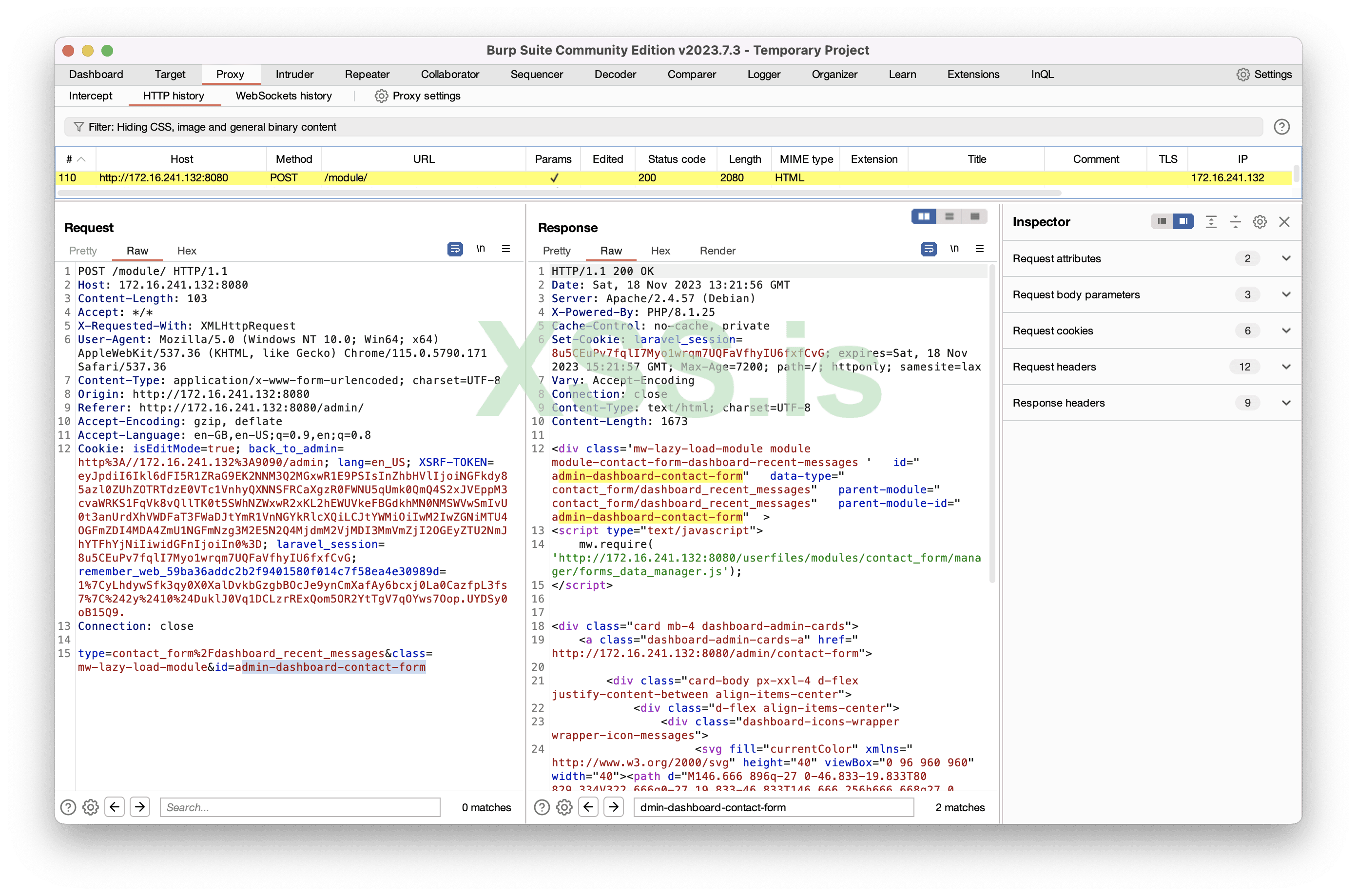Screen dimensions: 1357x896
Task: Toggle word wrap in Request panel
Action: [455, 249]
